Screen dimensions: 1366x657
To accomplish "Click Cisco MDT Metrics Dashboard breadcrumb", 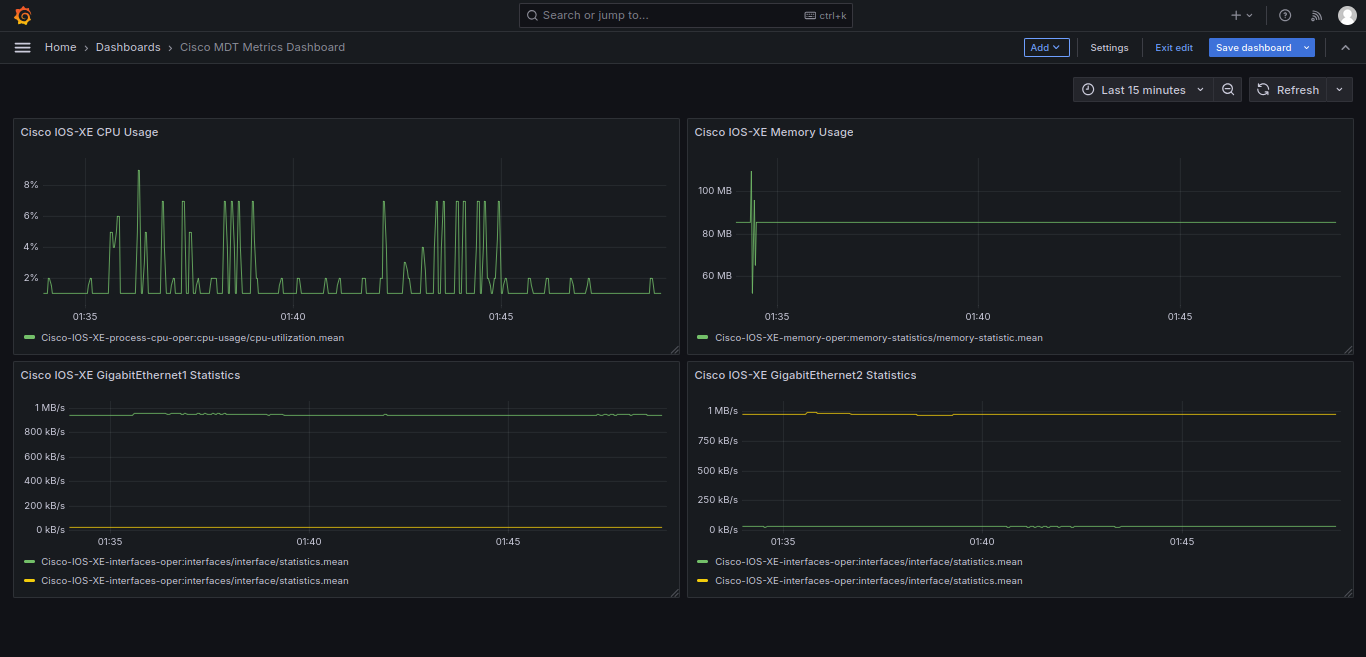I will click(262, 47).
